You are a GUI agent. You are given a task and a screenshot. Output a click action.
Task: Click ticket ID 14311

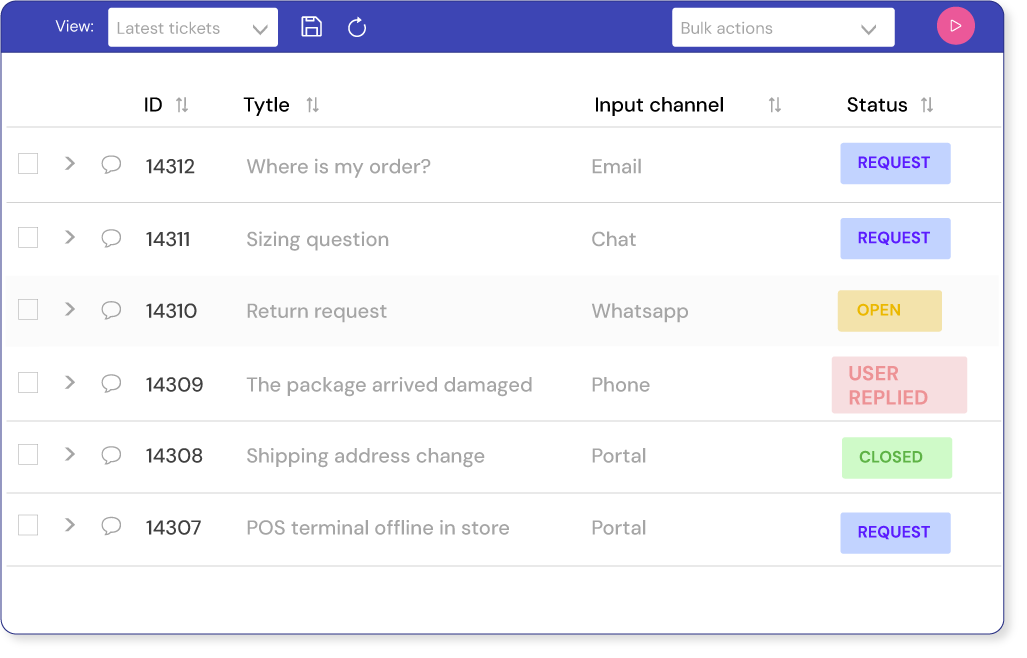pos(168,240)
